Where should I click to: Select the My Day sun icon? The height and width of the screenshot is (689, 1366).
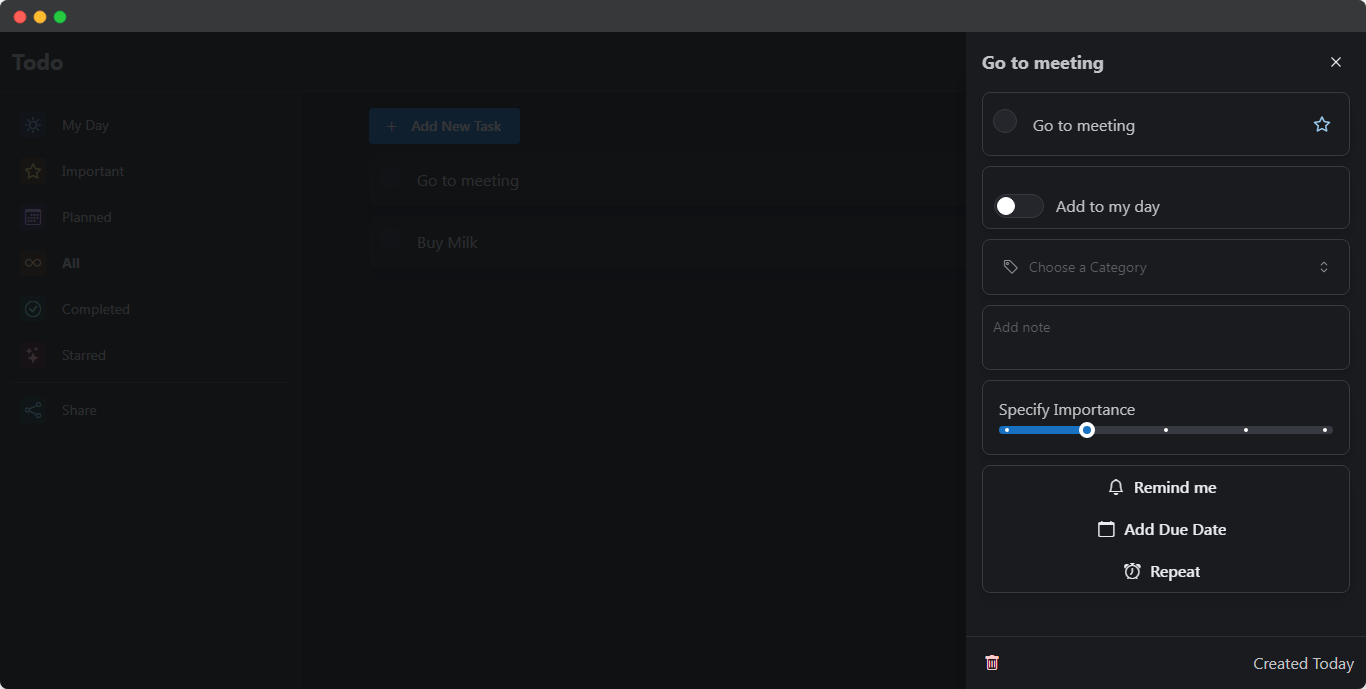tap(33, 125)
